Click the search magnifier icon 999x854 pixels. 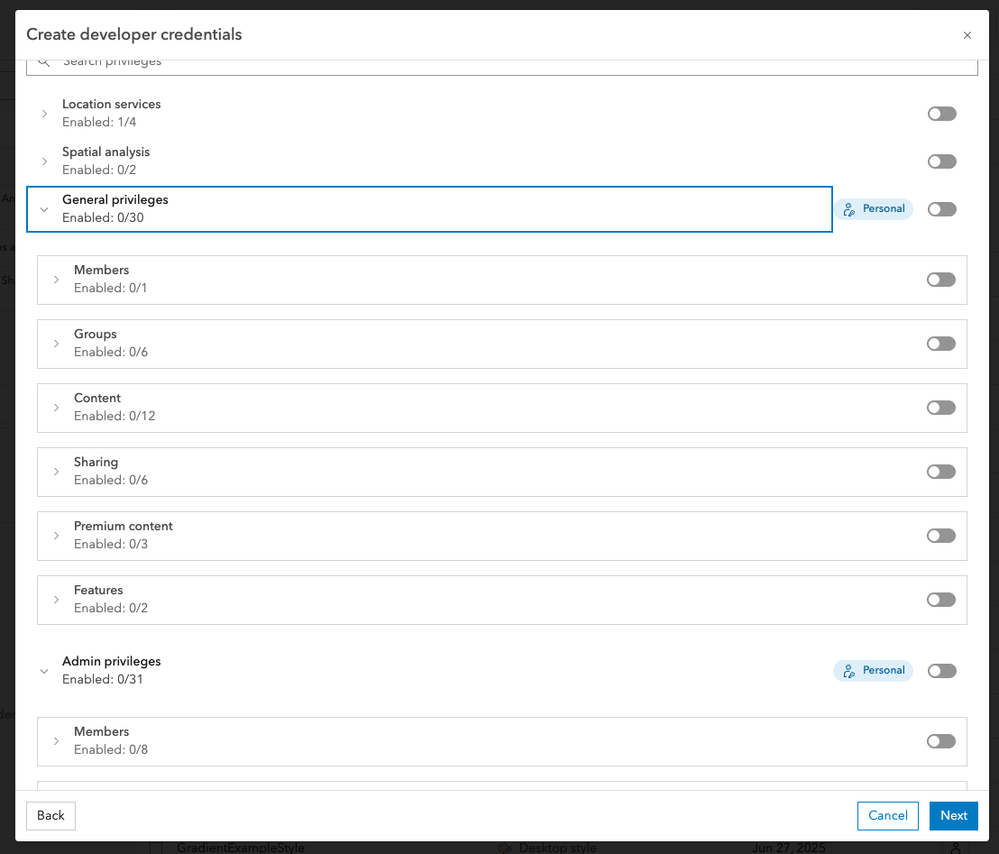43,62
